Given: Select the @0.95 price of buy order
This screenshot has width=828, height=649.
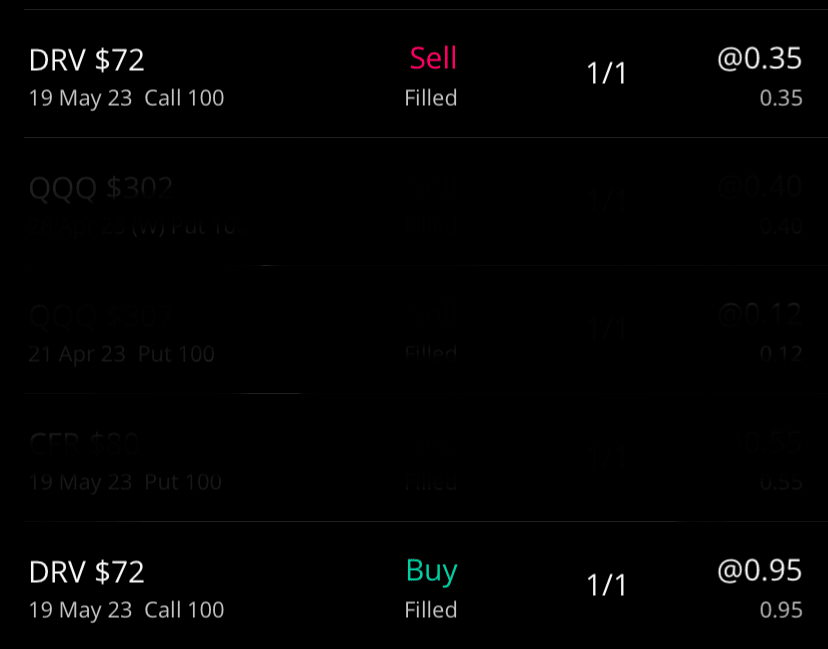Looking at the screenshot, I should pos(759,571).
